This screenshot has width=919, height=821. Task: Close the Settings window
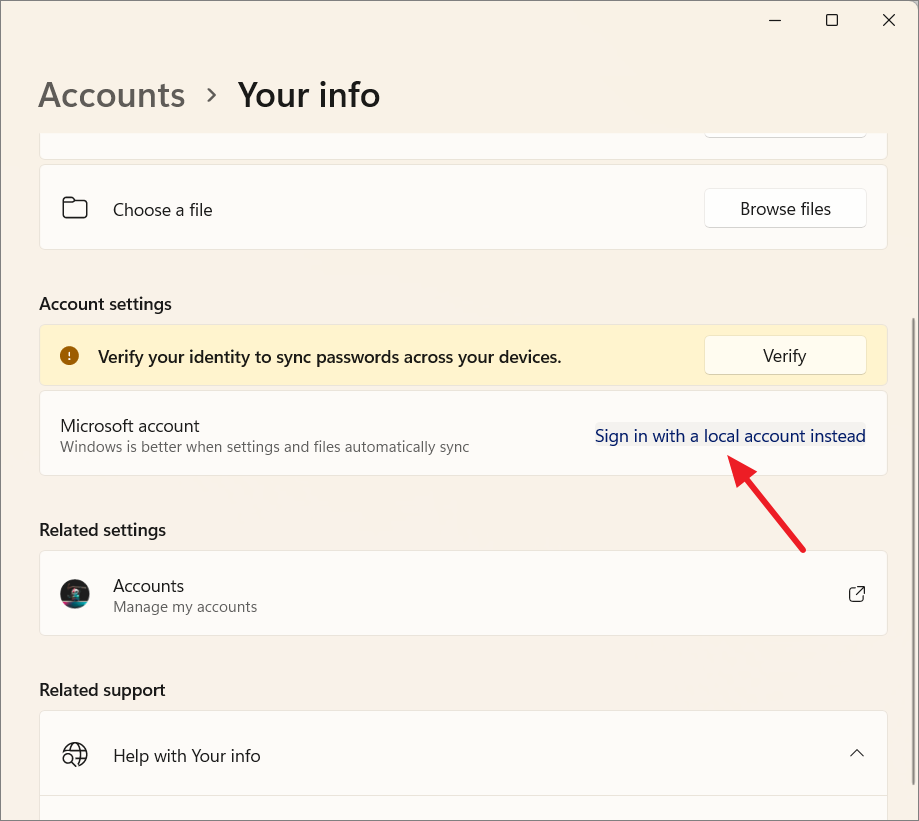pyautogui.click(x=889, y=21)
